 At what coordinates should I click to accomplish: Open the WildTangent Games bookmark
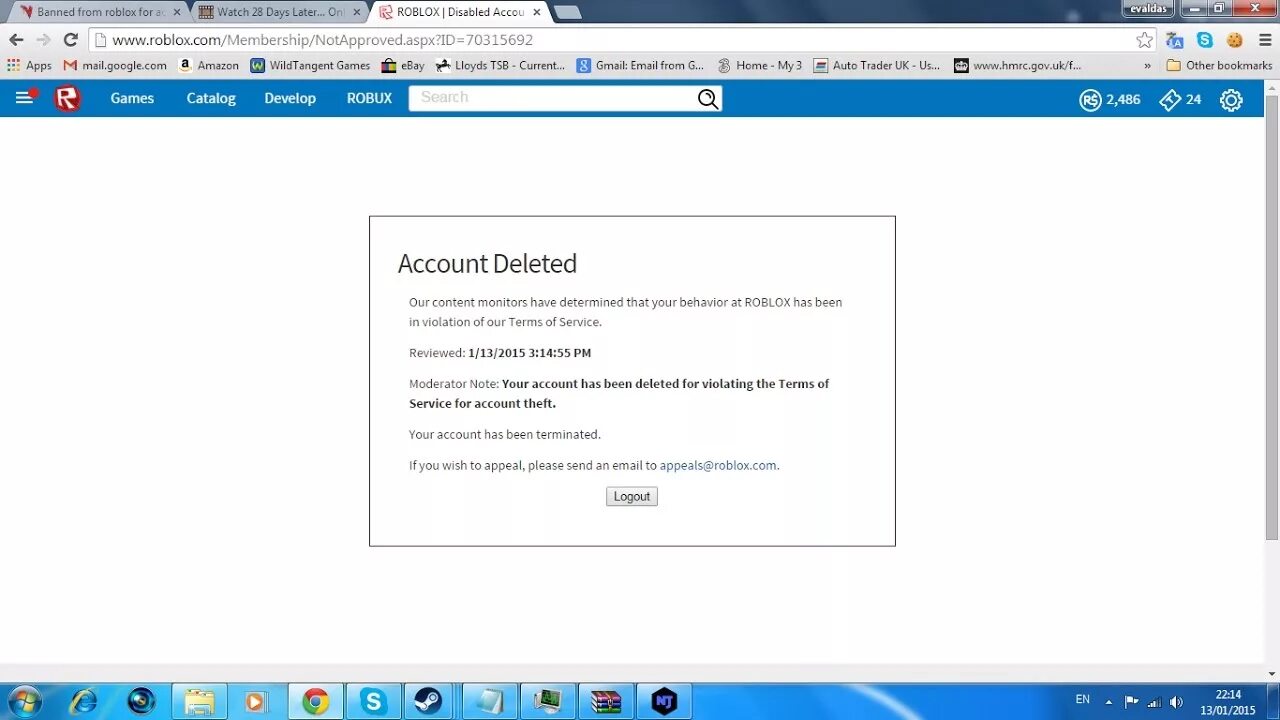[x=310, y=65]
